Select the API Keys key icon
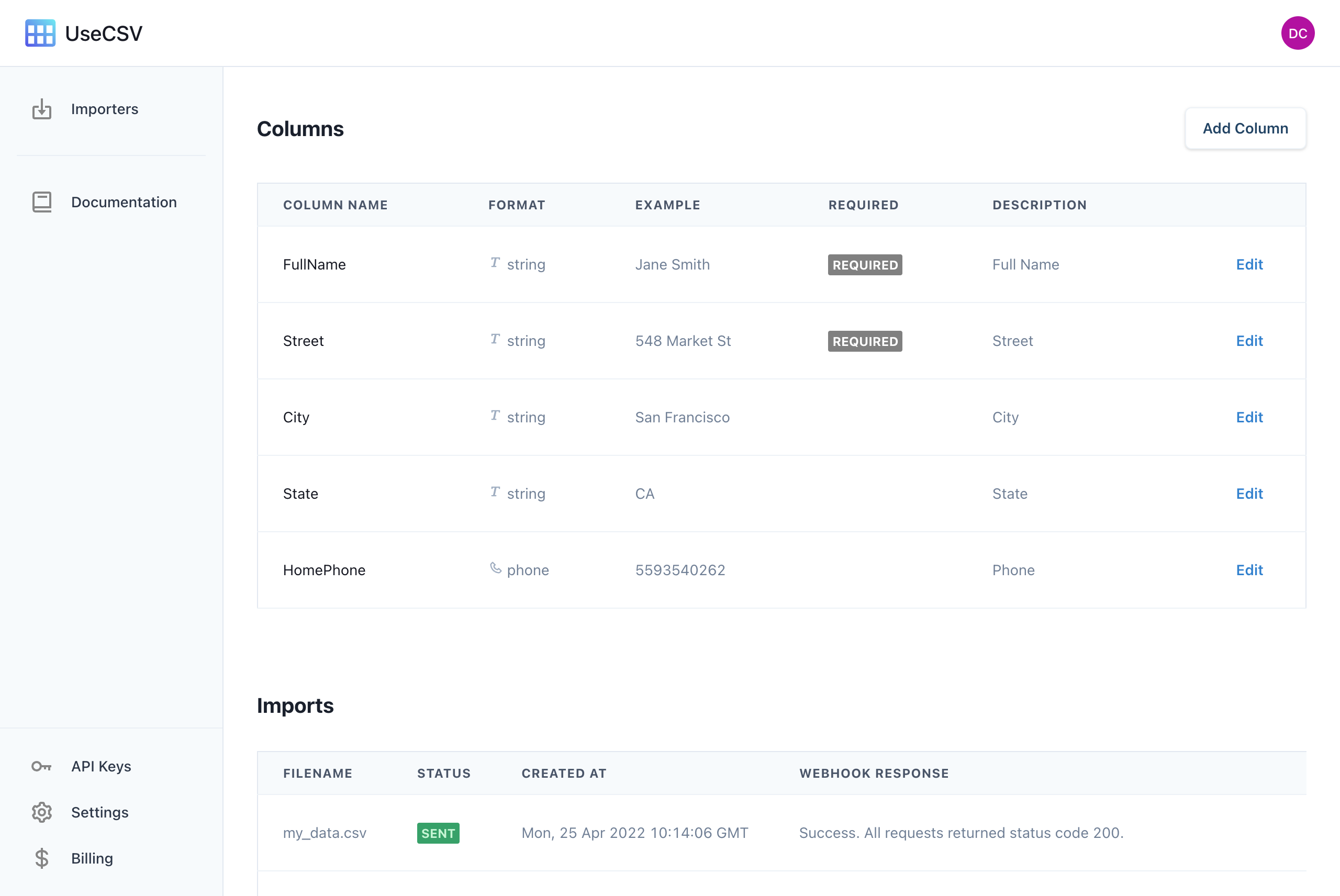Viewport: 1340px width, 896px height. 42,766
